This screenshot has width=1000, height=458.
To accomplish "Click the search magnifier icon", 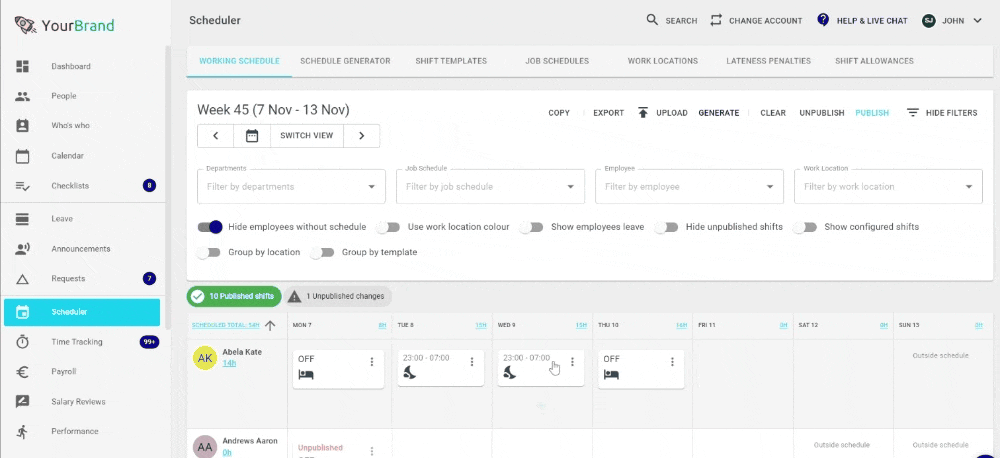I will 652,20.
